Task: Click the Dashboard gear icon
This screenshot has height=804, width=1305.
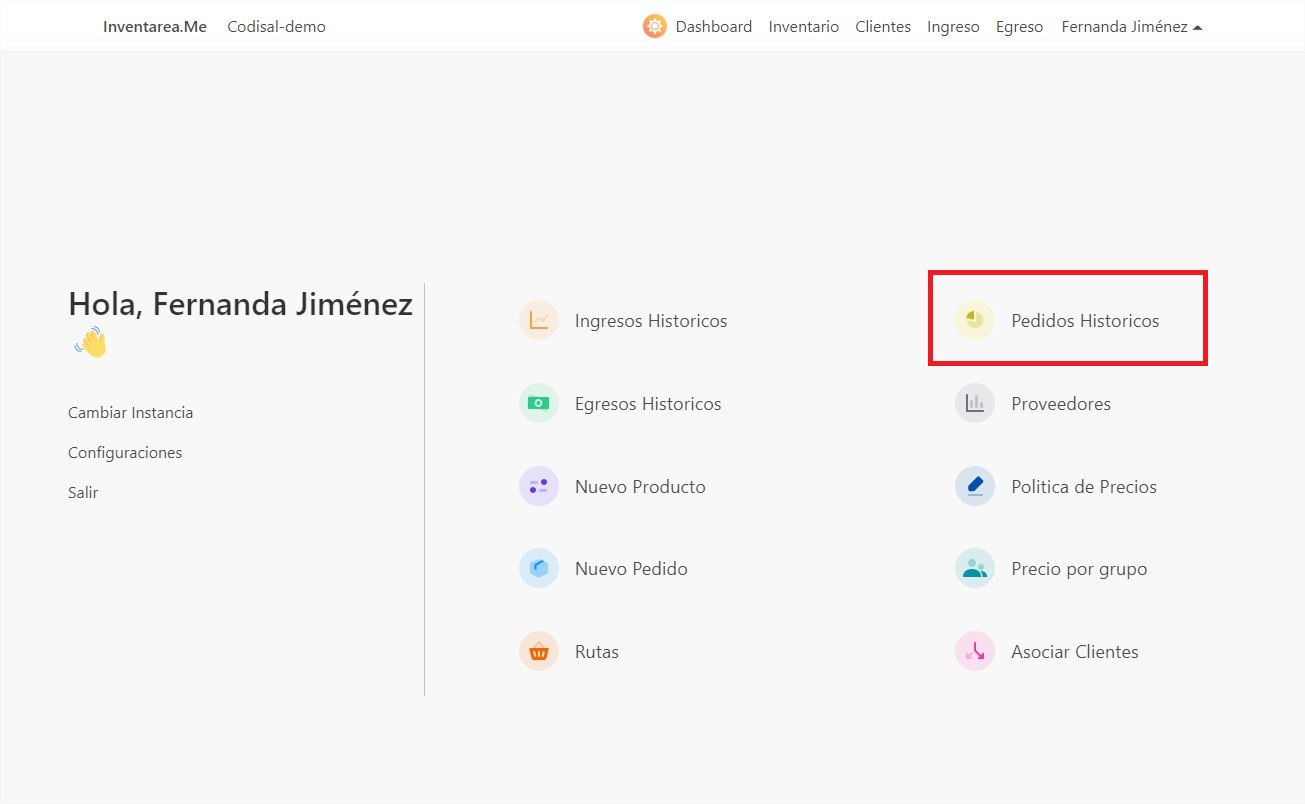Action: click(x=654, y=26)
